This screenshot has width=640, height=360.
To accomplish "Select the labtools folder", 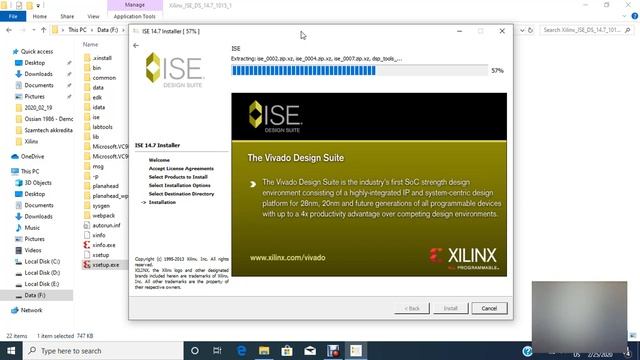I will point(102,127).
